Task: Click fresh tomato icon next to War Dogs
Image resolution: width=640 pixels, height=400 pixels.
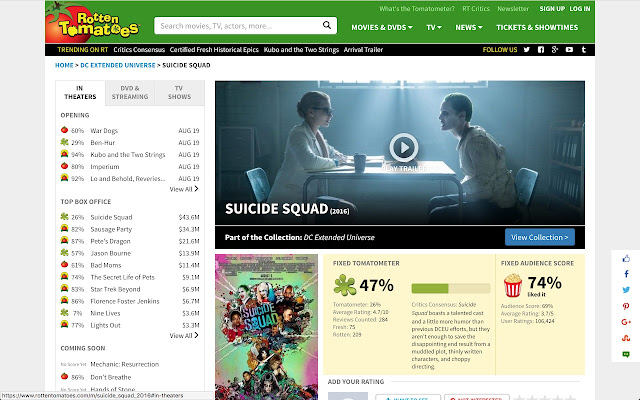Action: click(64, 130)
